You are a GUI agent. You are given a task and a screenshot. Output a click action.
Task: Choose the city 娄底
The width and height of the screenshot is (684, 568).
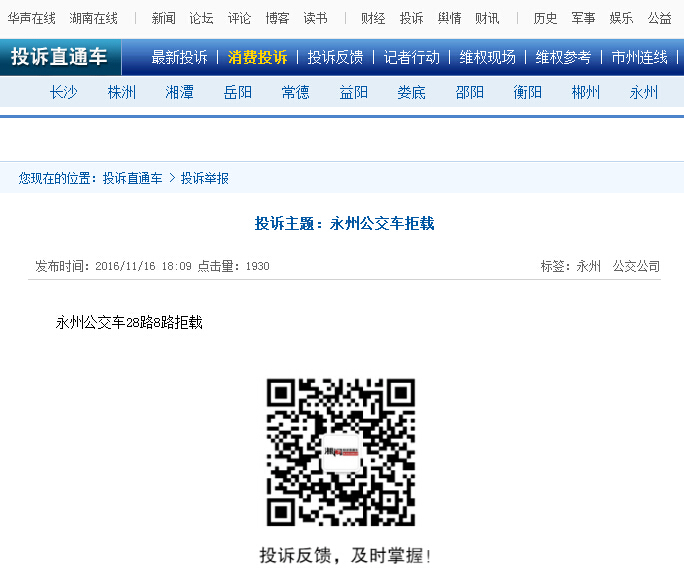(411, 92)
